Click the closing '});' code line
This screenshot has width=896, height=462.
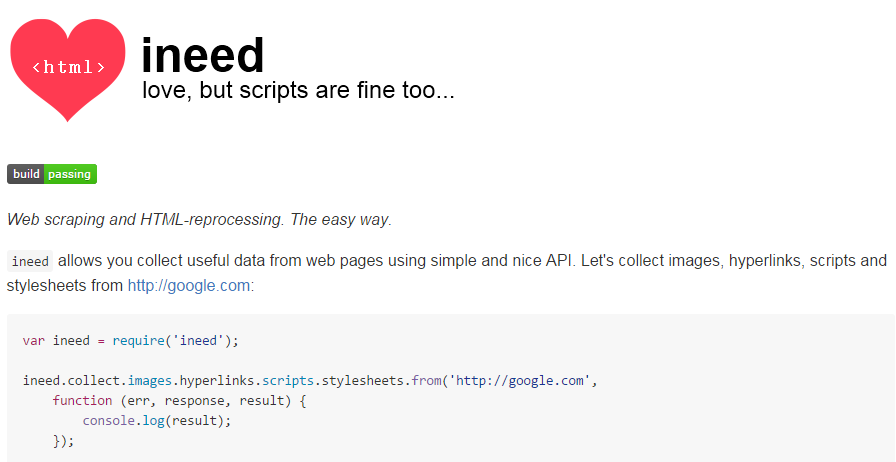click(63, 440)
